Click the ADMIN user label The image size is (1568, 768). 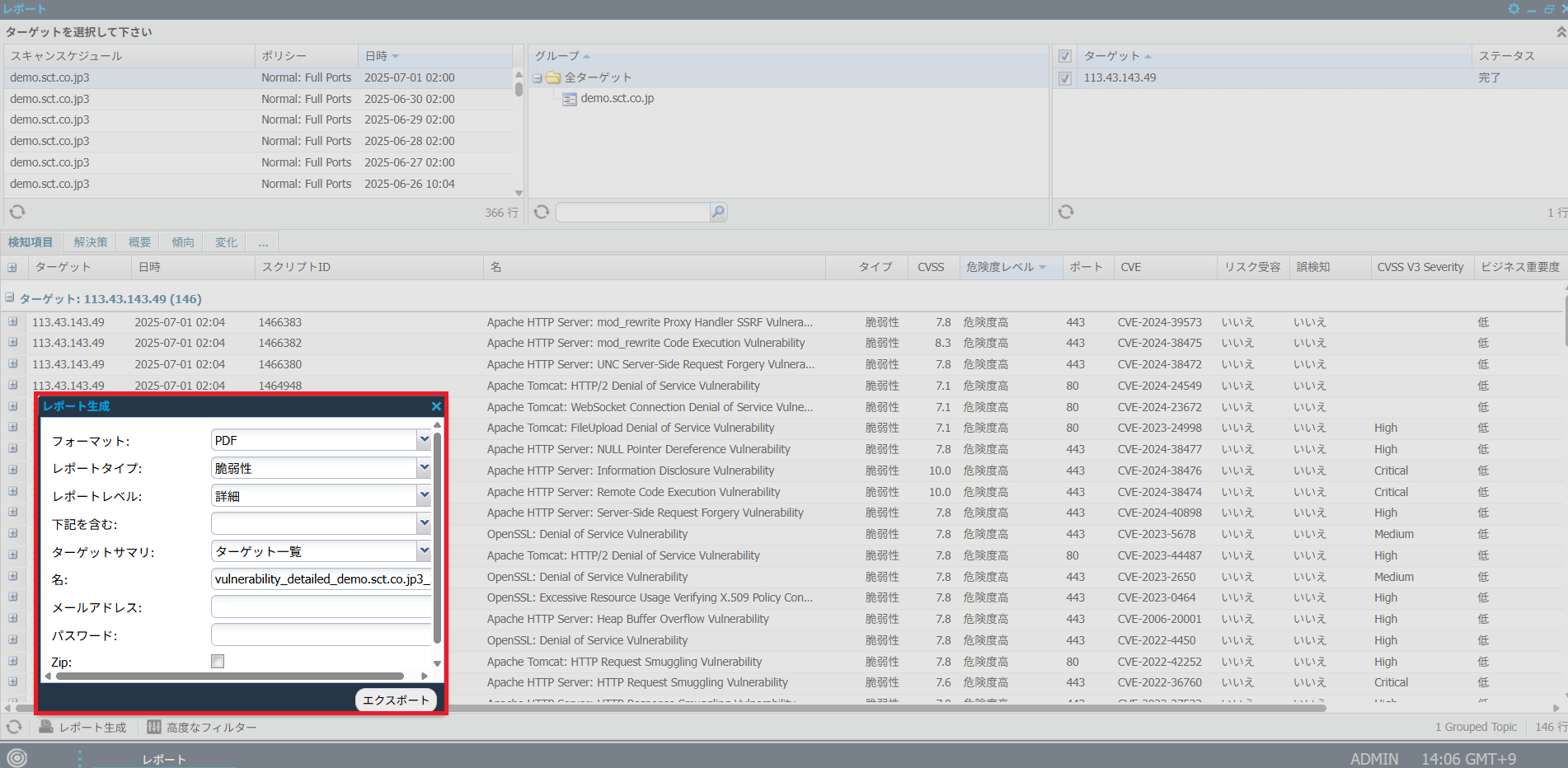(1374, 759)
